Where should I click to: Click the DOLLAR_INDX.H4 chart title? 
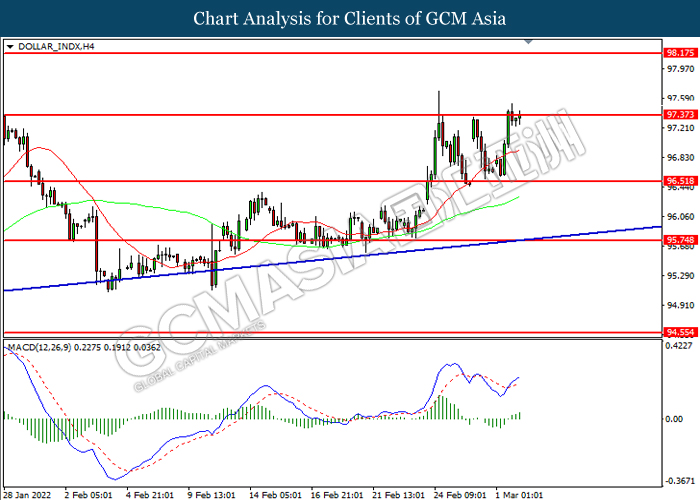click(x=56, y=46)
